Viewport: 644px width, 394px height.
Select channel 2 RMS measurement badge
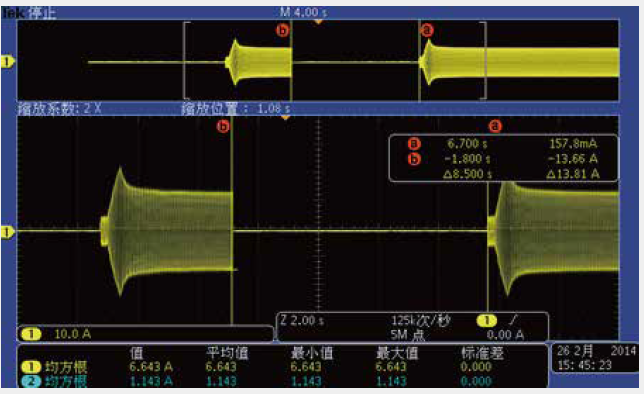31,381
